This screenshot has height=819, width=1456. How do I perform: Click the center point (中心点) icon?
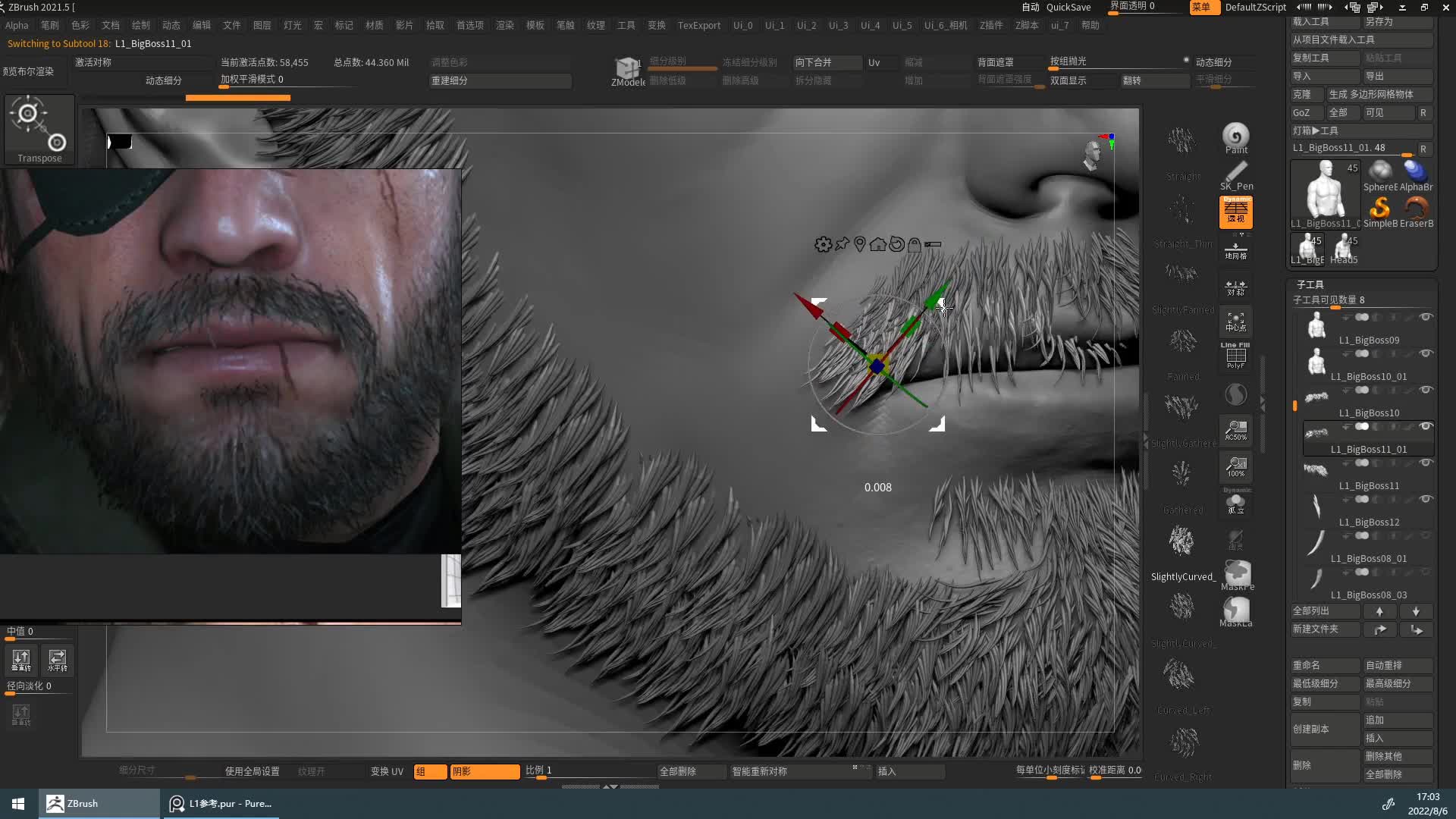[1235, 322]
